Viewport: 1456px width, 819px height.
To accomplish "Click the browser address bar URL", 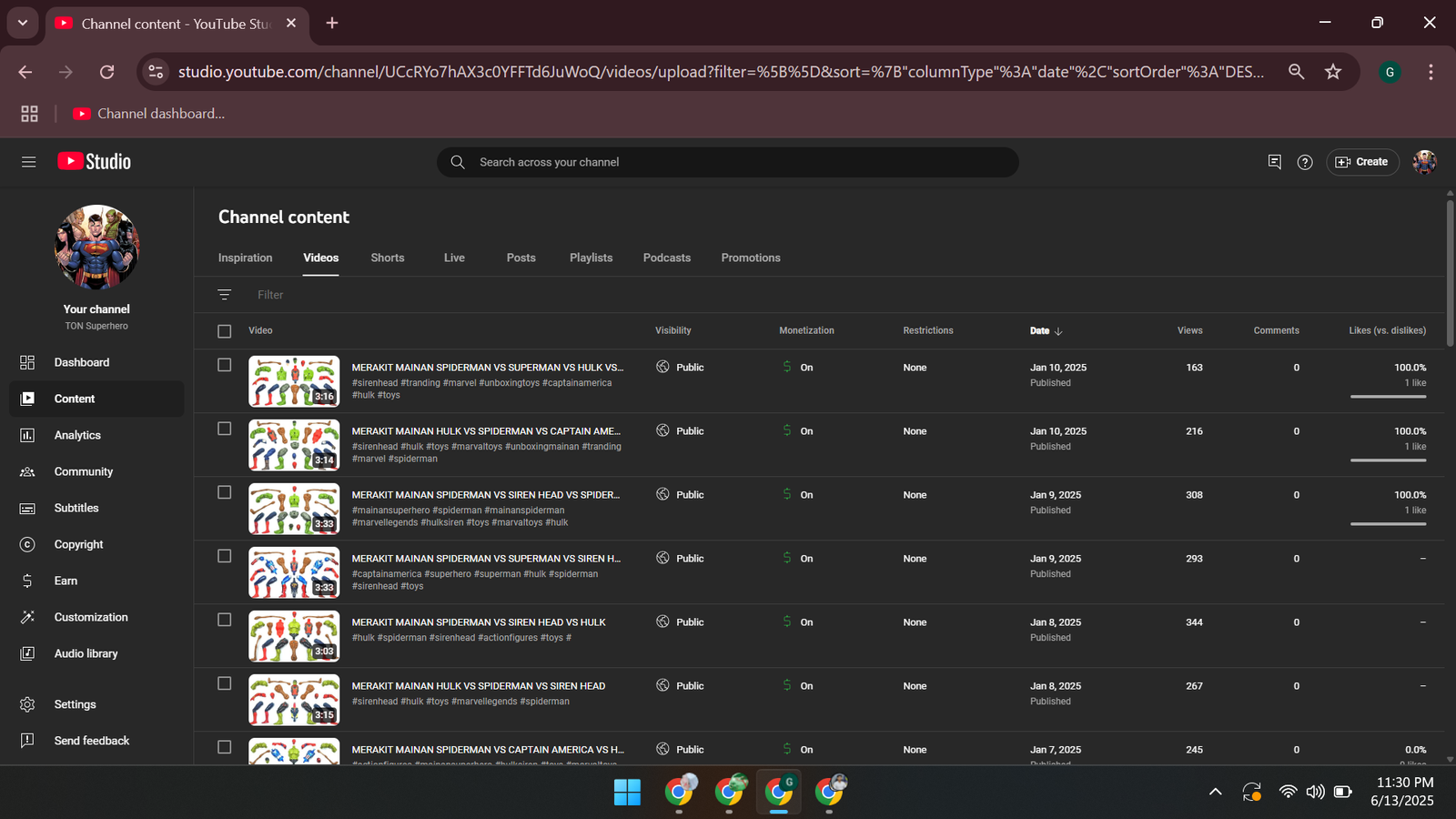I will point(721,72).
